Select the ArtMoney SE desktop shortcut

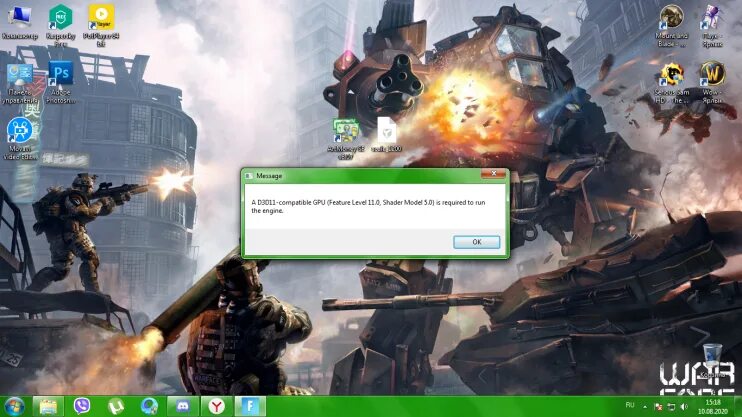click(346, 138)
